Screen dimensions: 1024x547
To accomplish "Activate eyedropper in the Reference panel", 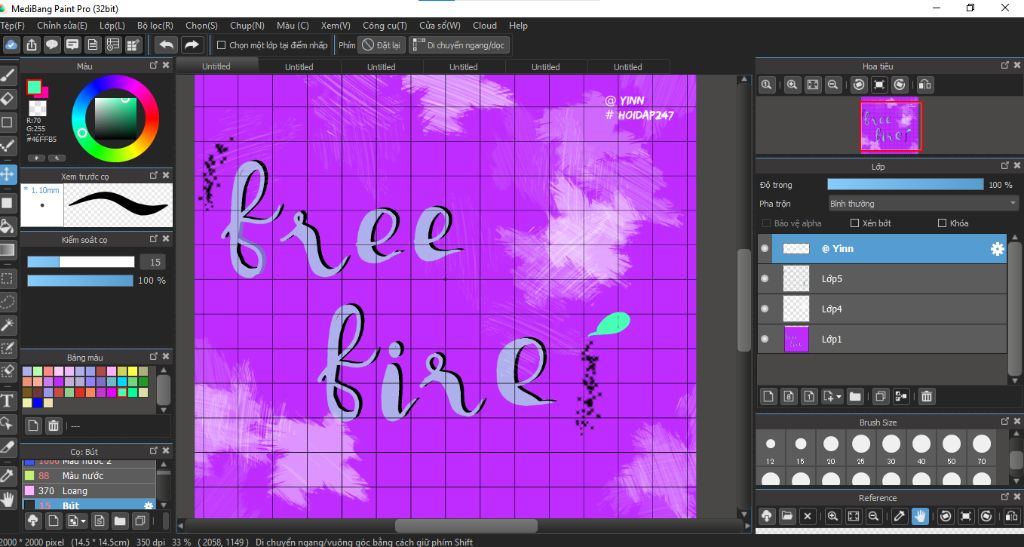I will (899, 516).
